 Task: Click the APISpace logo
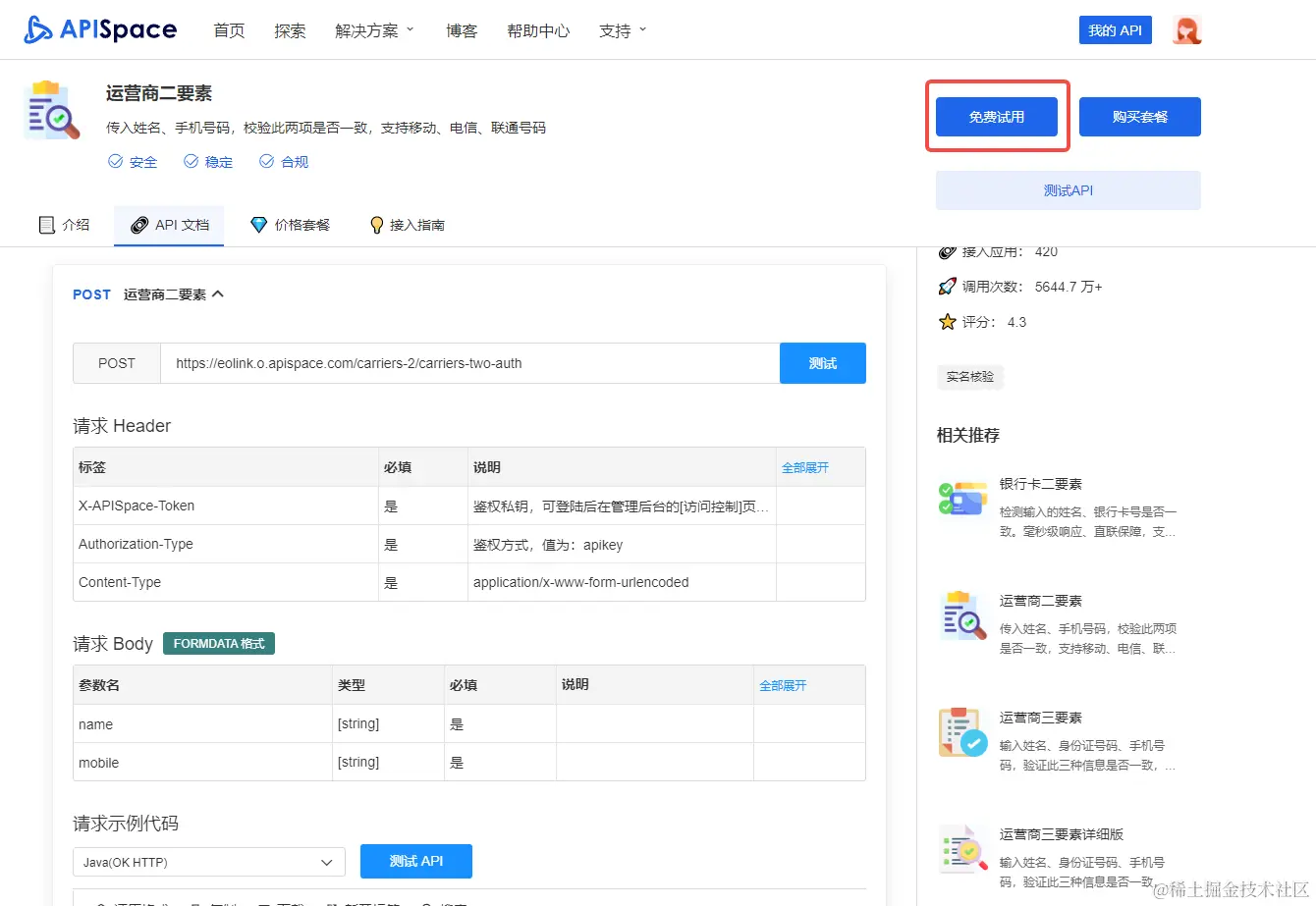100,30
